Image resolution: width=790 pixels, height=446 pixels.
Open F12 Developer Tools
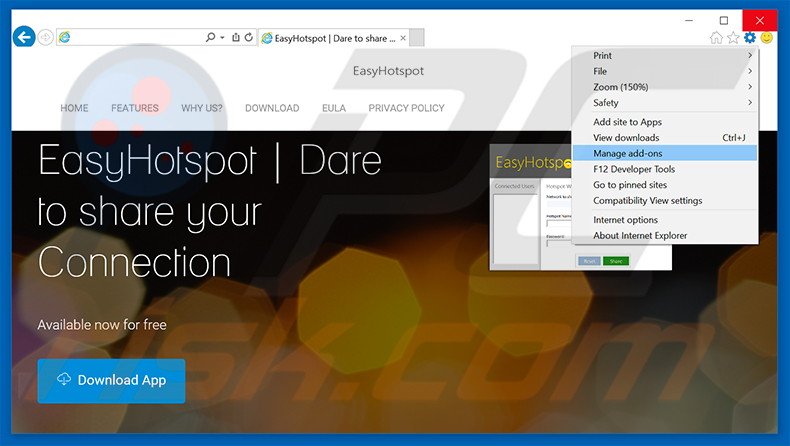665,169
